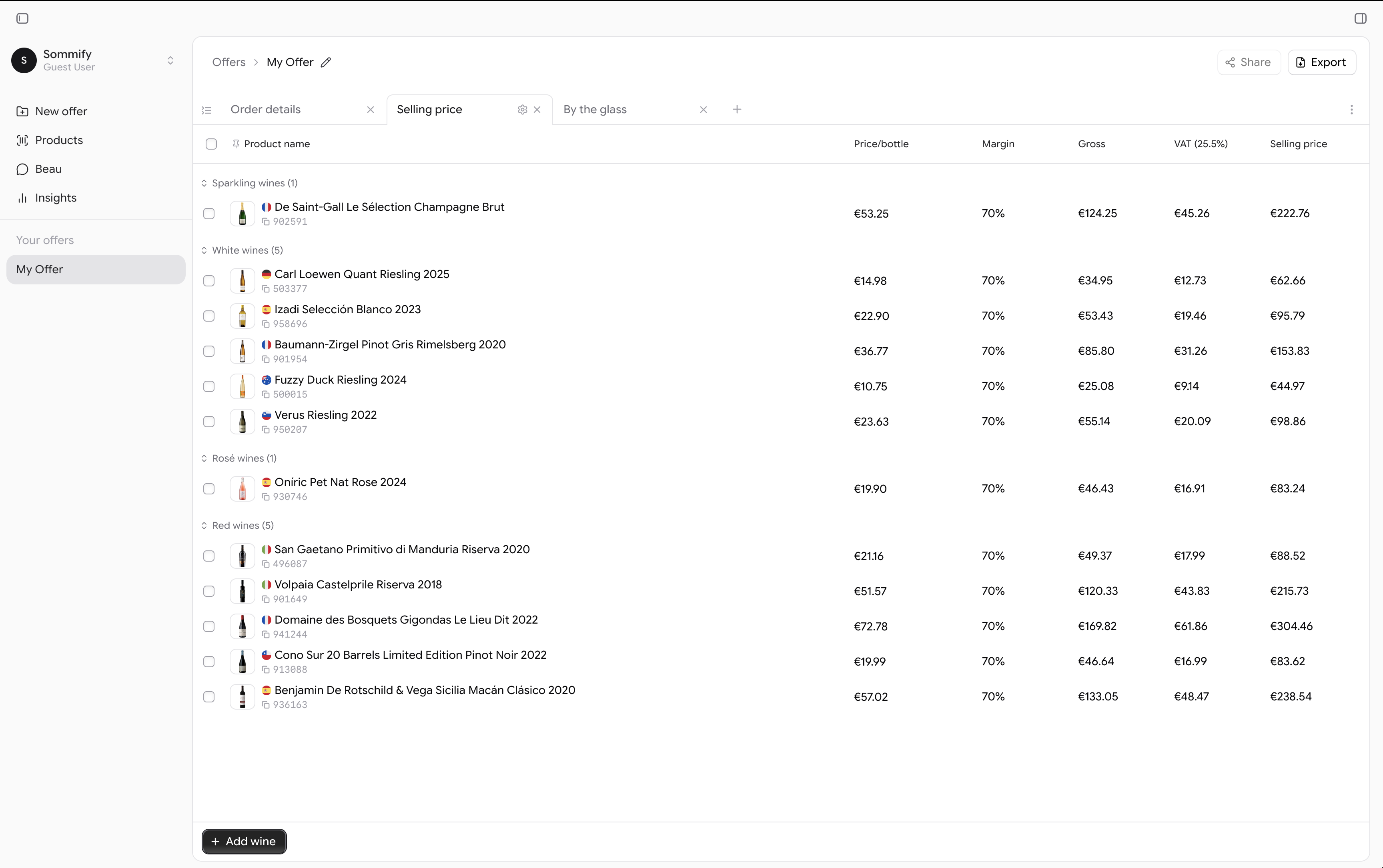Copy product code 901954

point(265,359)
